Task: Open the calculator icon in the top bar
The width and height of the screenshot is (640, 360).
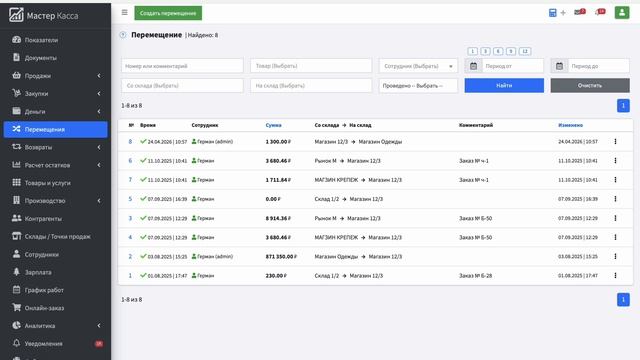Action: [x=552, y=13]
